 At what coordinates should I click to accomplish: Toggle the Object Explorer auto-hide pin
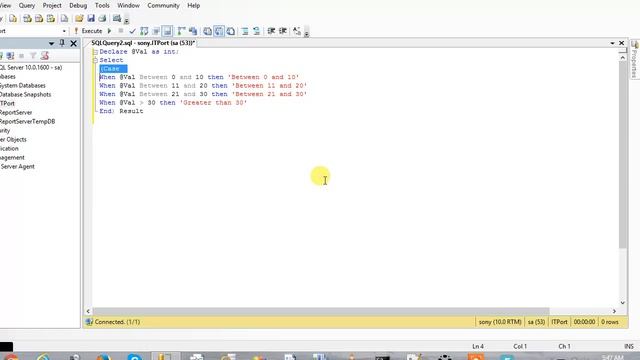pyautogui.click(x=62, y=43)
